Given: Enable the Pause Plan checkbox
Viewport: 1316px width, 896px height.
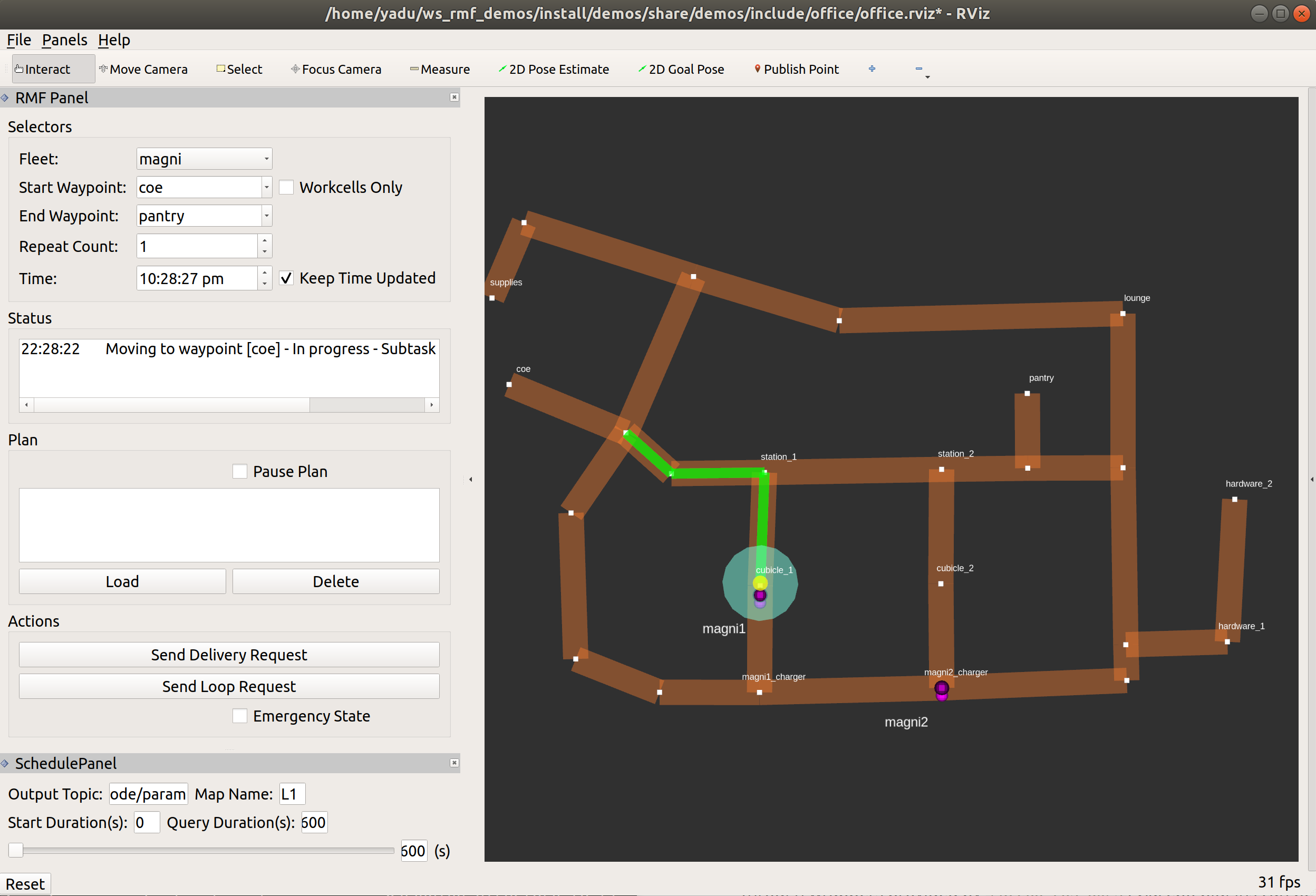Looking at the screenshot, I should [x=240, y=470].
